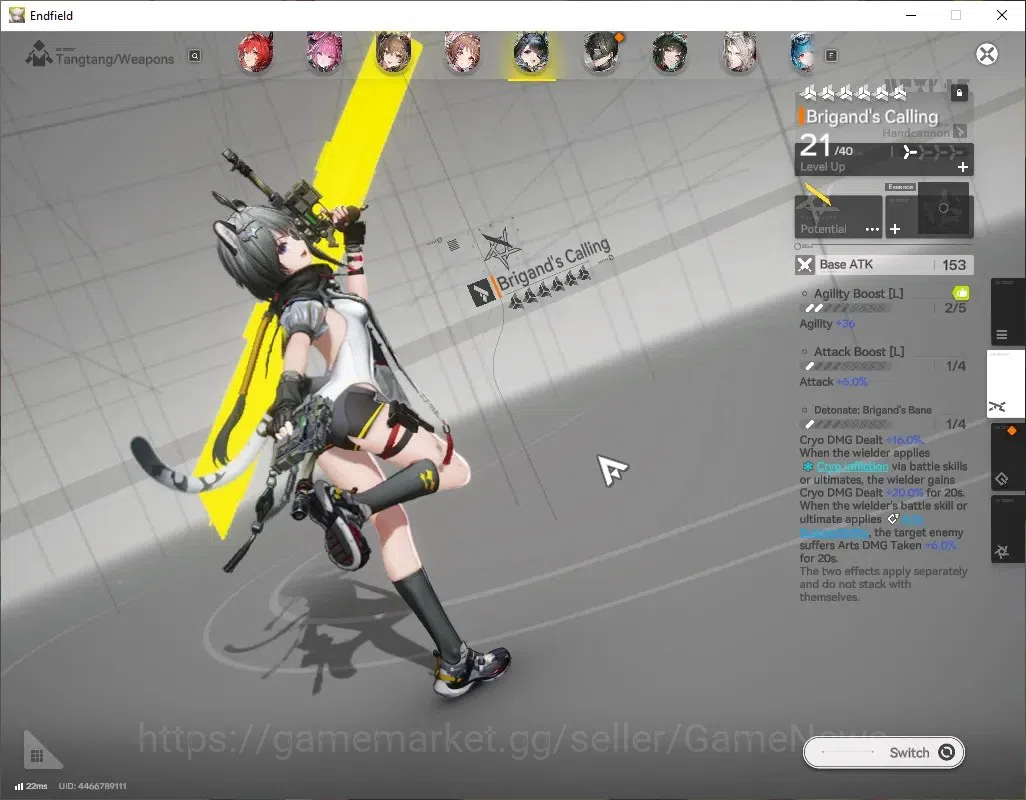Select the red-haired operator portrait
Screen dimensions: 1026x800
(255, 52)
